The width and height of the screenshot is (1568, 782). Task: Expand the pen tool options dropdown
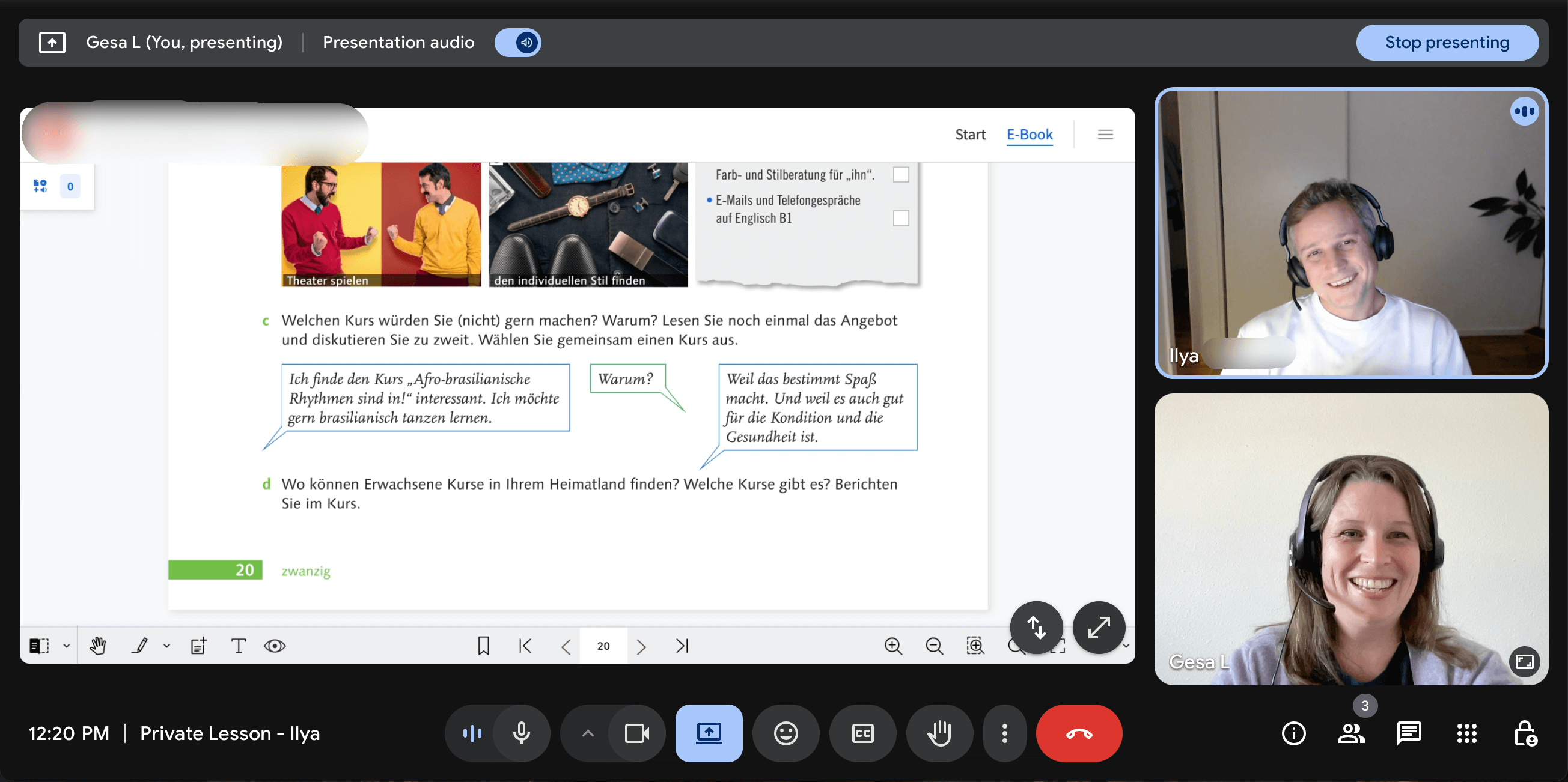166,645
